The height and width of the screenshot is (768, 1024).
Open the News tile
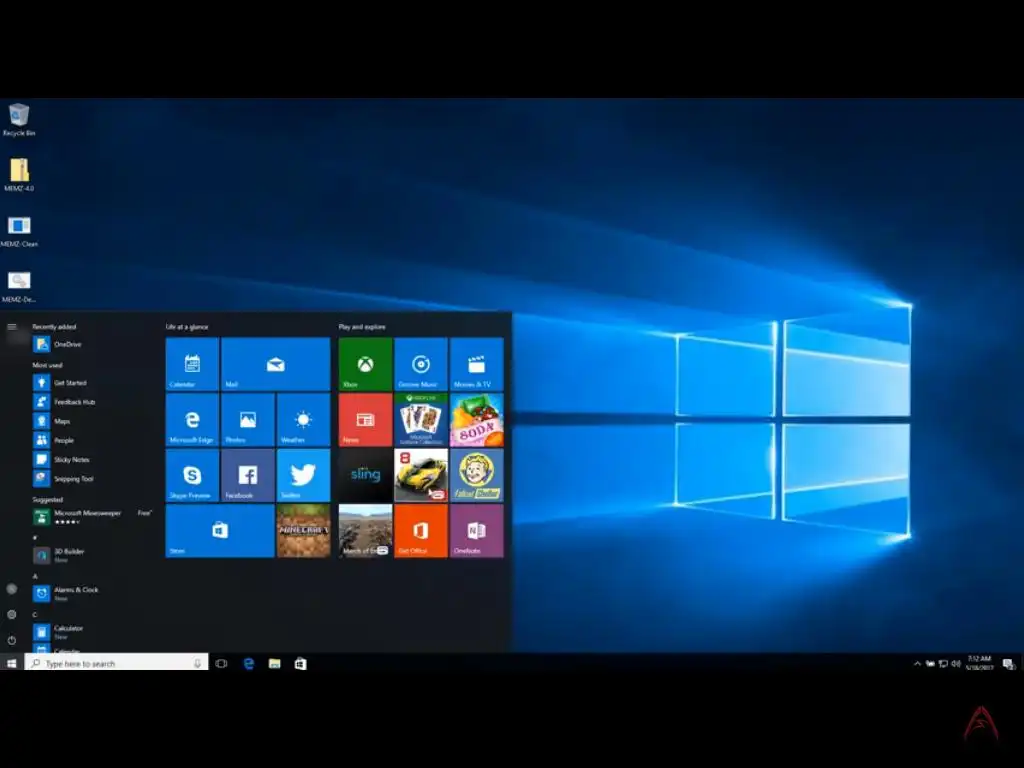pos(365,419)
